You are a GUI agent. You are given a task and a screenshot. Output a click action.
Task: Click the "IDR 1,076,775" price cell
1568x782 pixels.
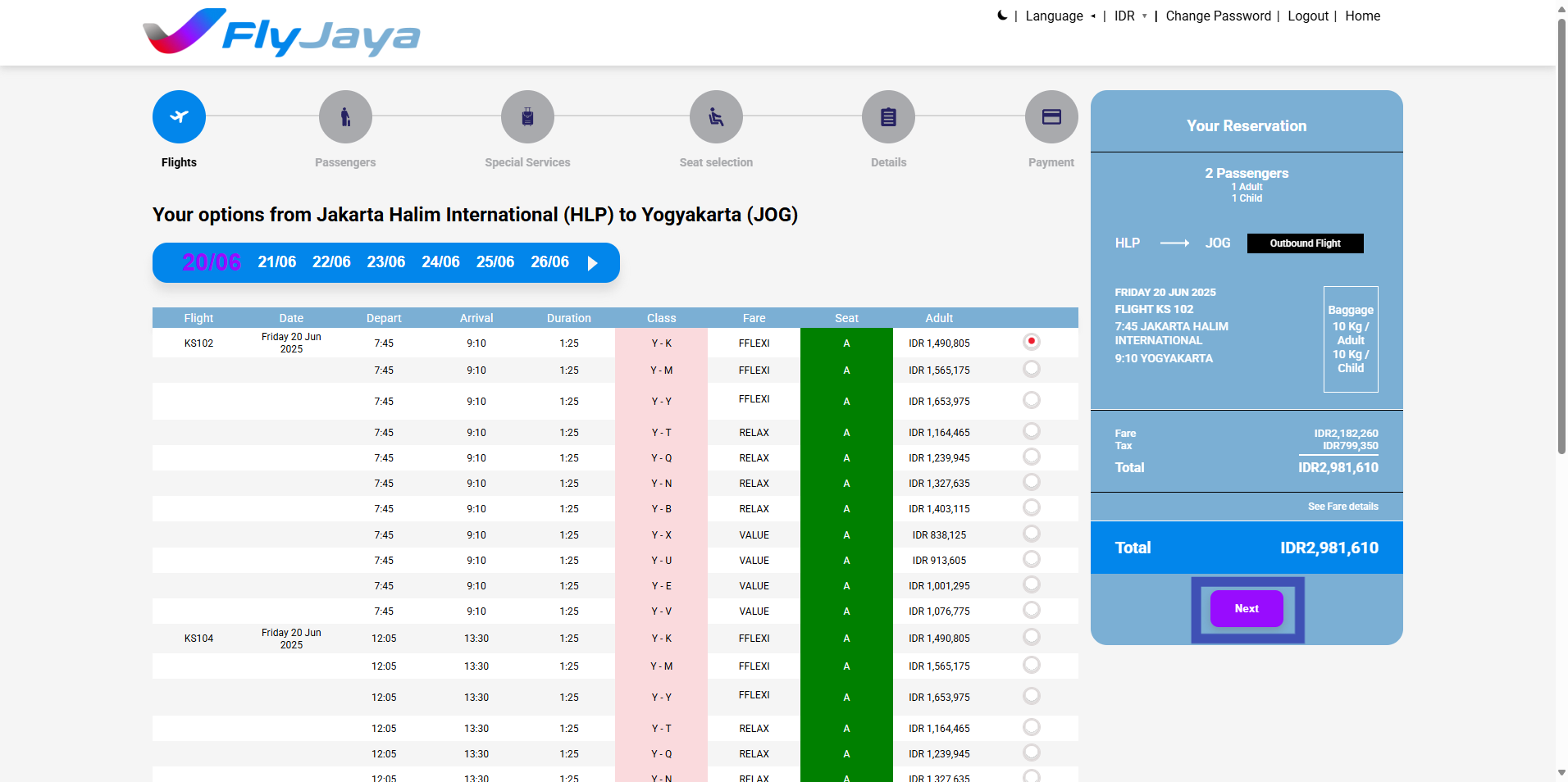[x=939, y=612]
